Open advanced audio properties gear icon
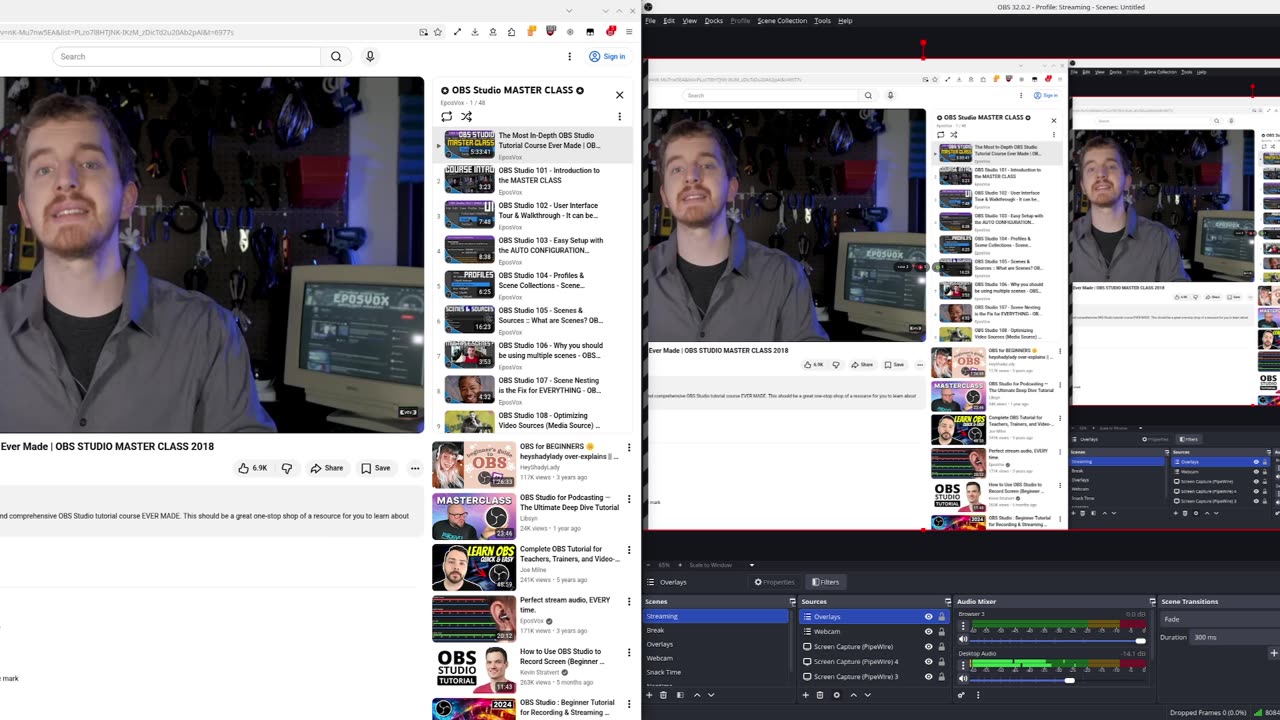 961,695
